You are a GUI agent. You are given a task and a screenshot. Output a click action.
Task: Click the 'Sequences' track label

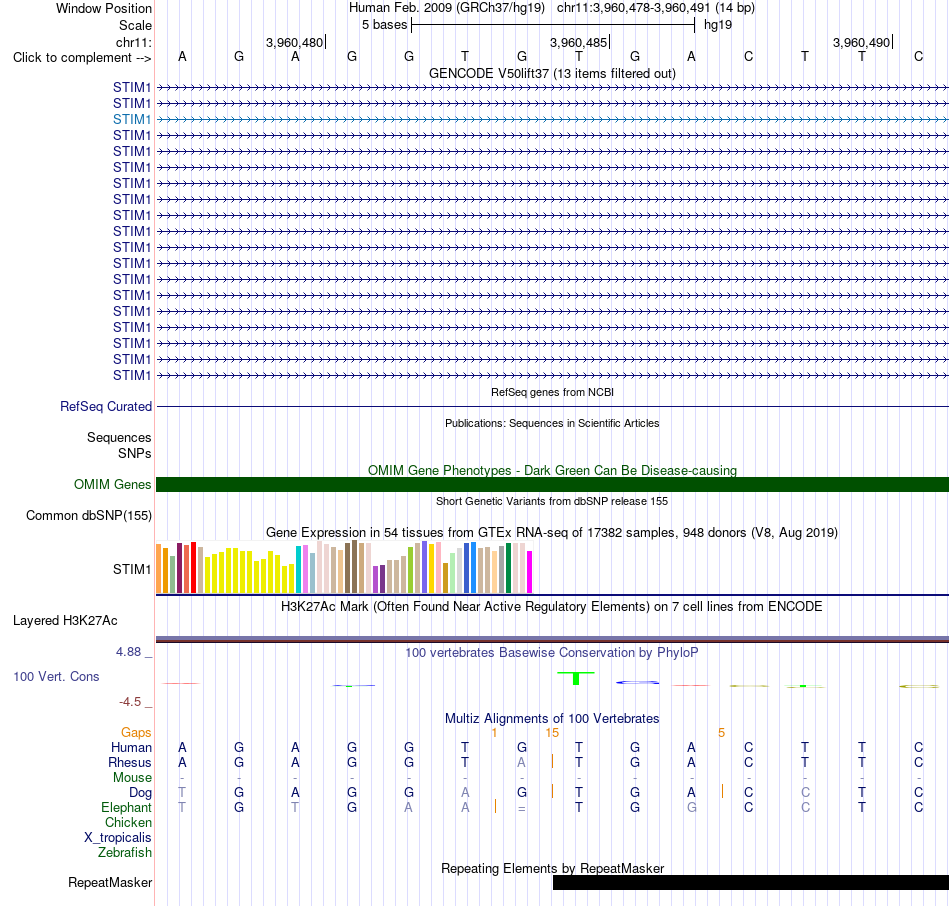(x=119, y=438)
